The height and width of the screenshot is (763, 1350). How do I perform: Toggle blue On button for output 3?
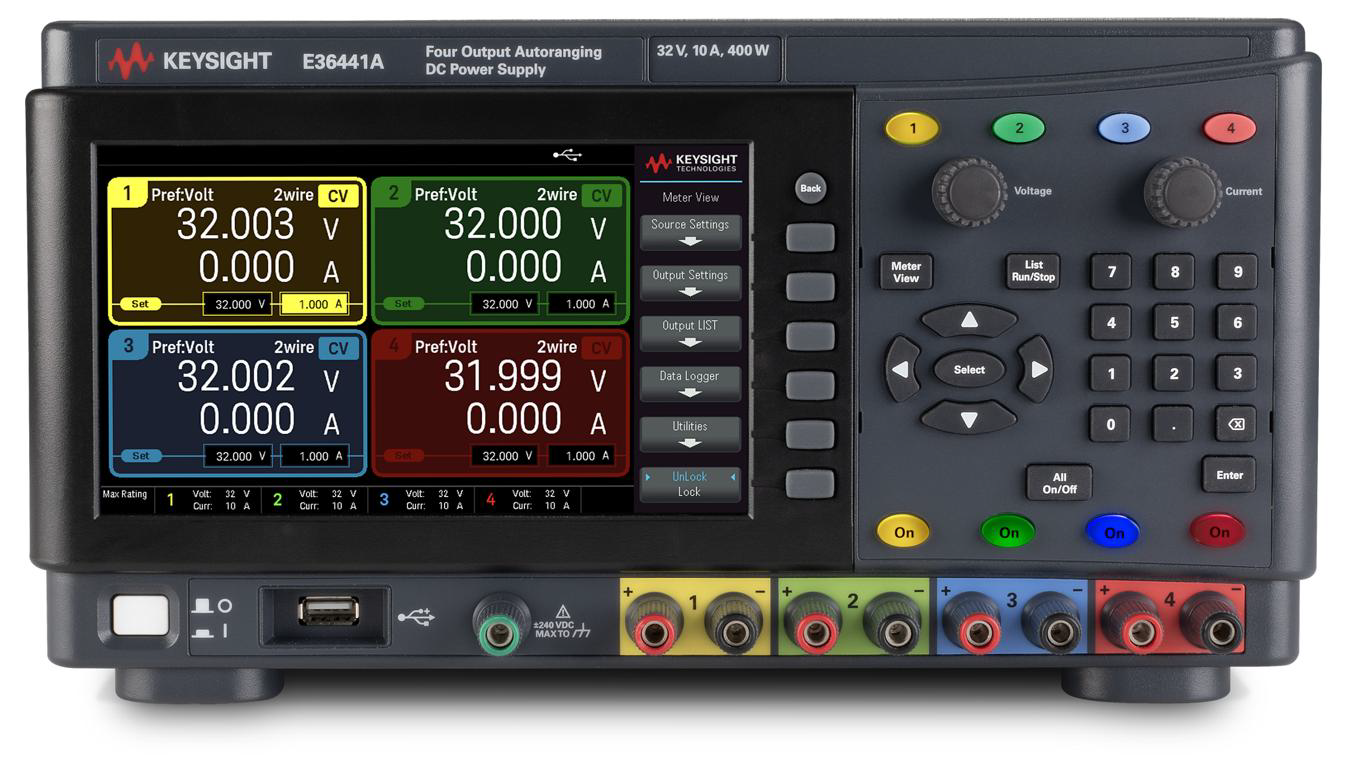1113,532
